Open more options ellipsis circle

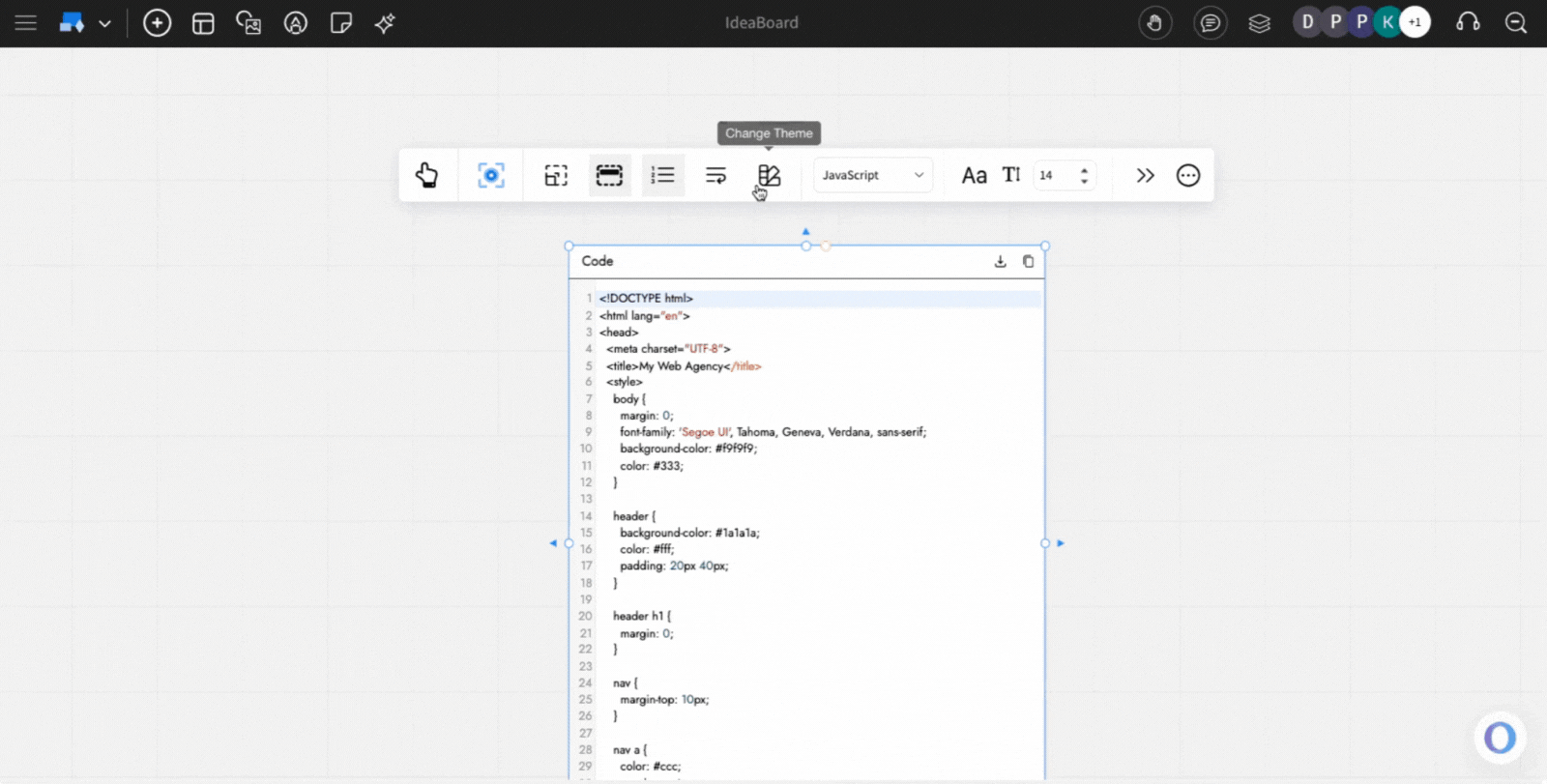tap(1188, 175)
